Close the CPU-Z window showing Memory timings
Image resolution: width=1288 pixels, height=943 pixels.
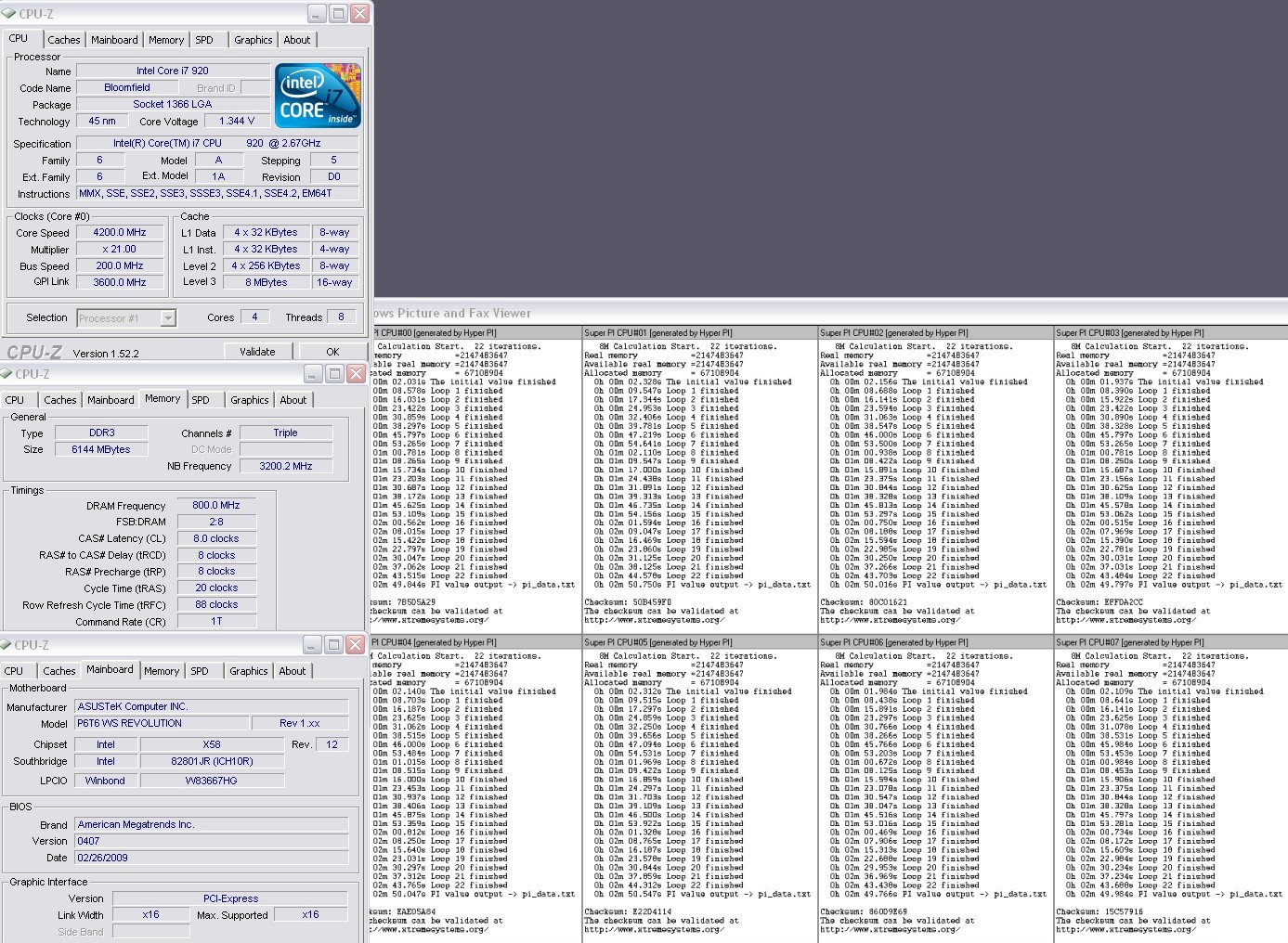click(356, 373)
